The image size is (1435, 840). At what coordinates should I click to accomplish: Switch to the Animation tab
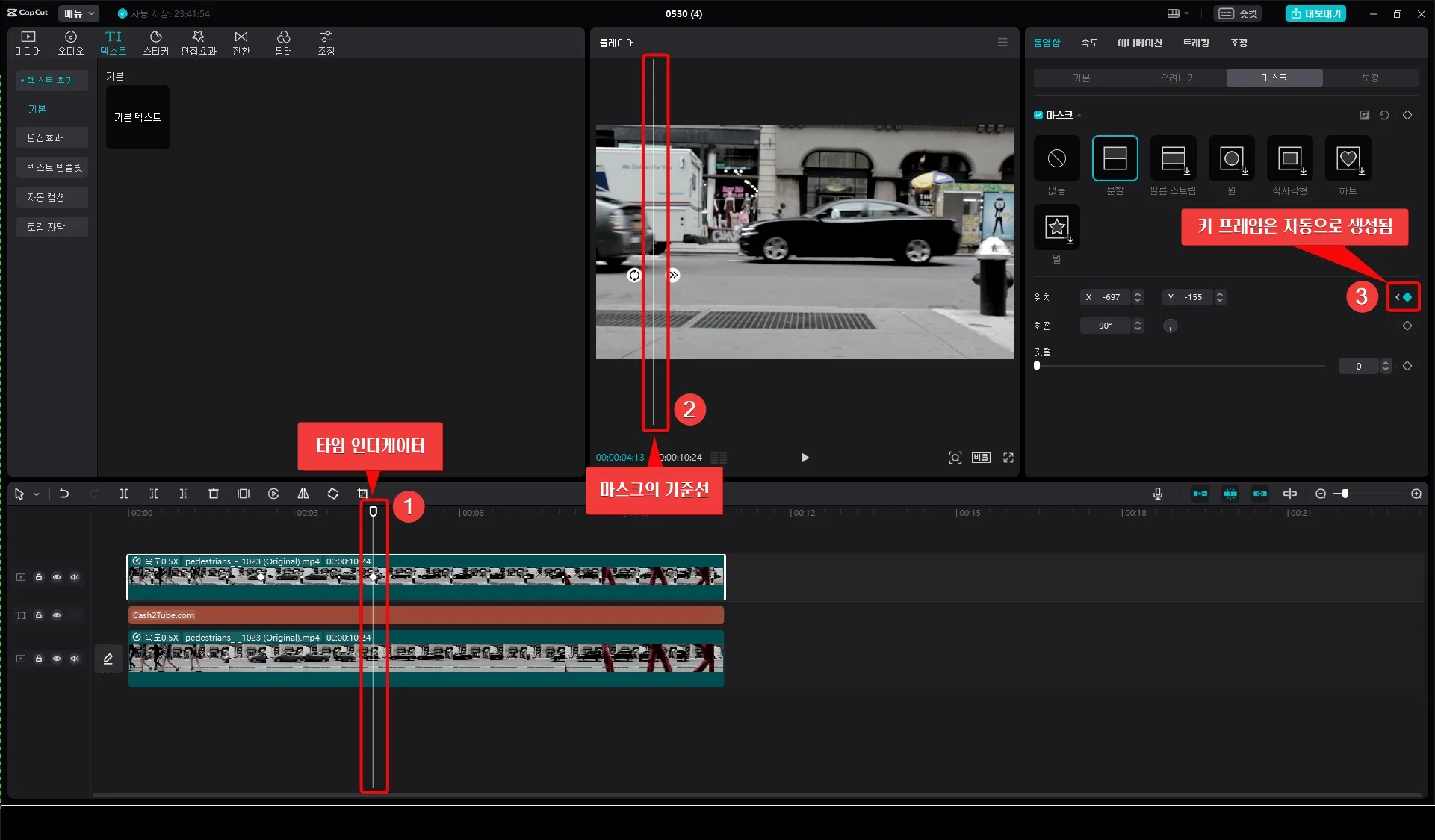coord(1139,43)
